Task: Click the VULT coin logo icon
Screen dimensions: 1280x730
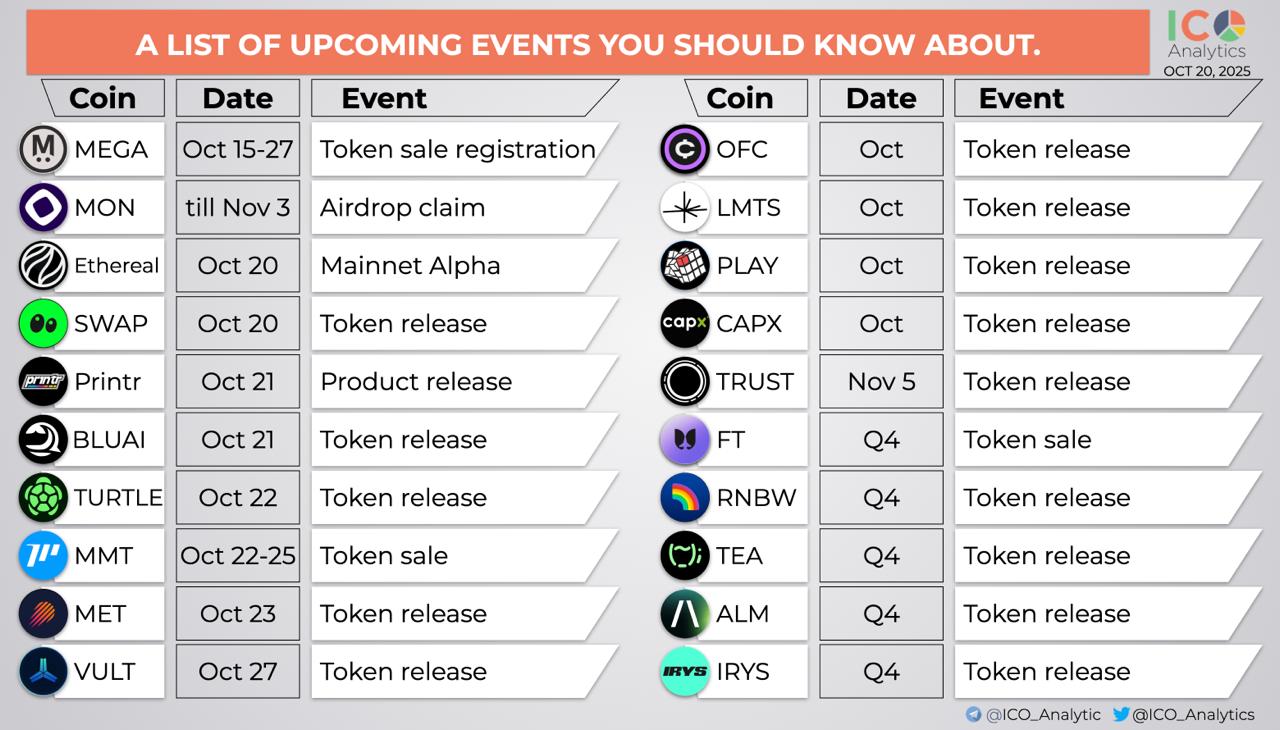Action: pos(43,672)
